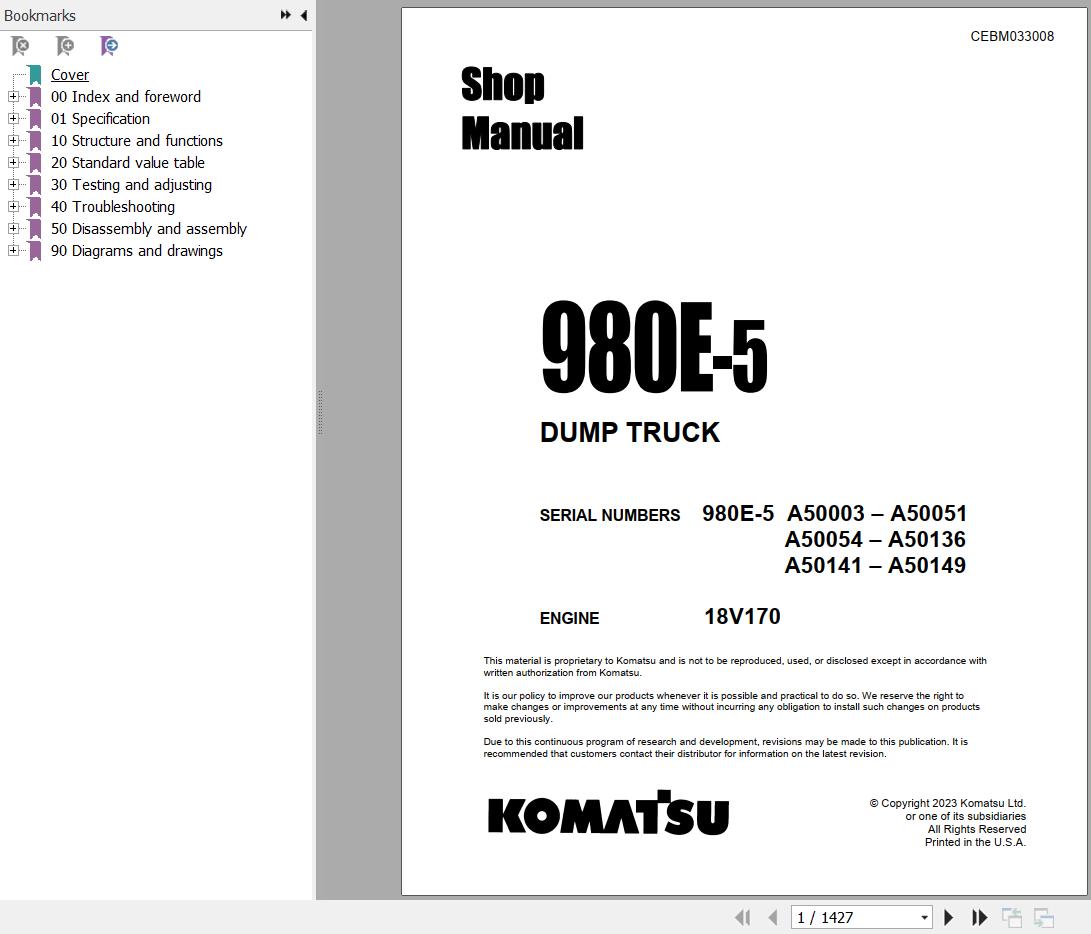Click the Komatsu logo on the page
This screenshot has width=1091, height=934.
pos(608,812)
